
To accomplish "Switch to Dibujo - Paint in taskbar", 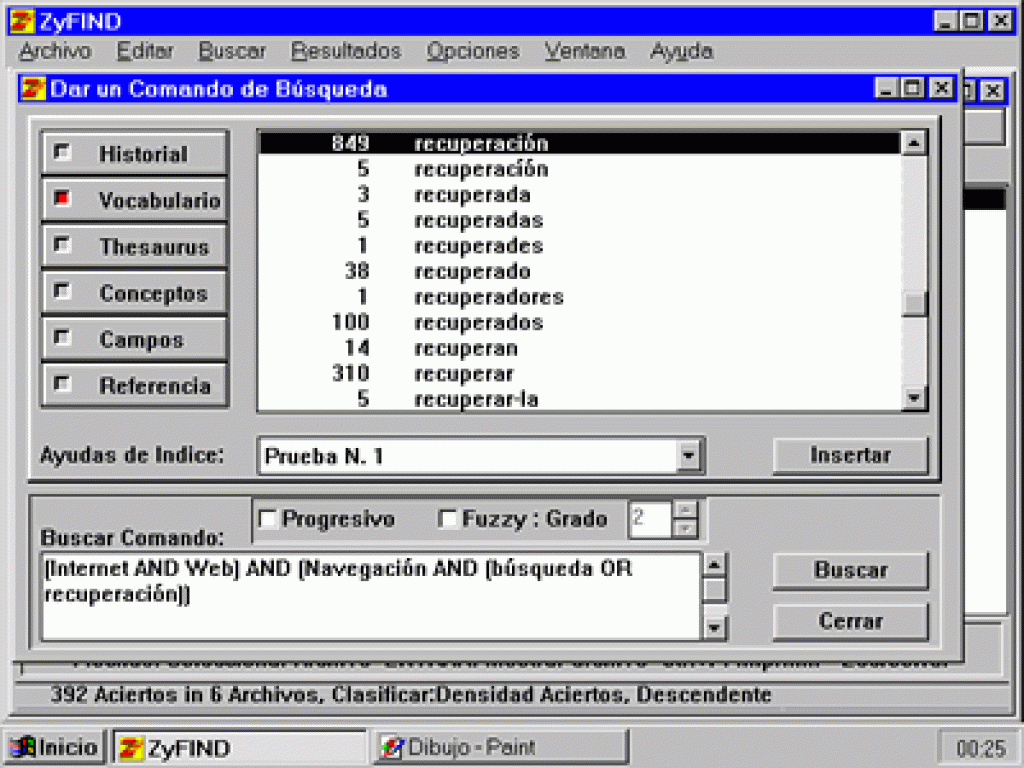I will 500,747.
